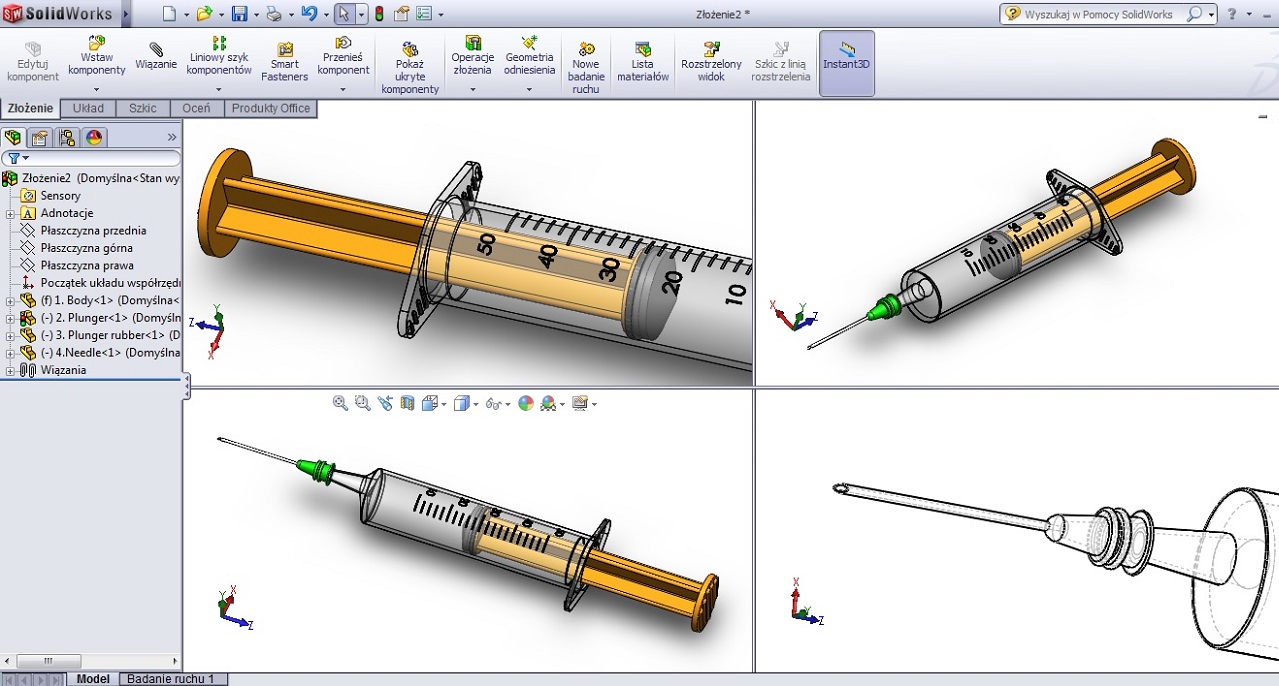Open the ConfigurationManager panel tab
This screenshot has height=686, width=1279.
[67, 138]
